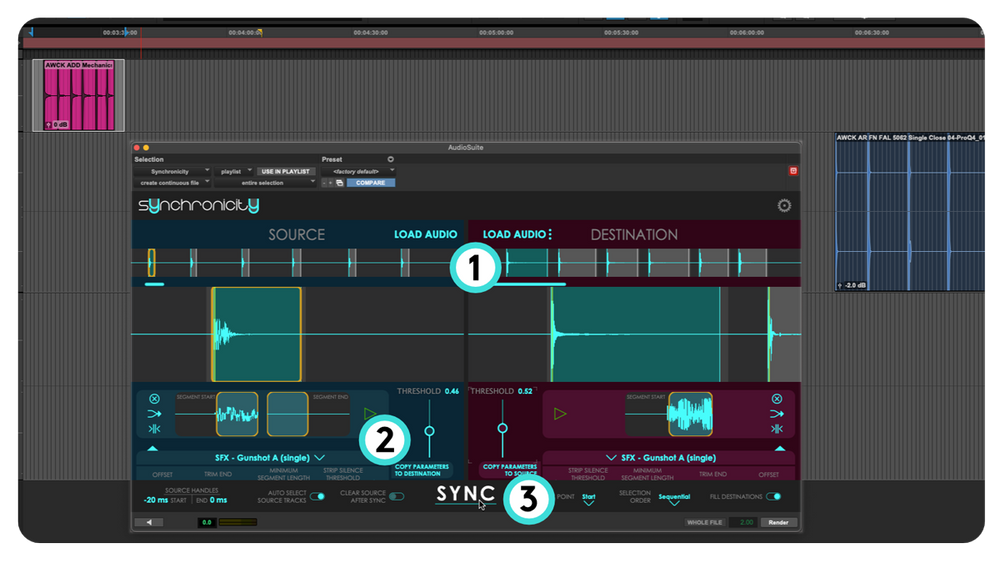Play the source segment preview
Image resolution: width=1000 pixels, height=563 pixels.
(x=369, y=414)
